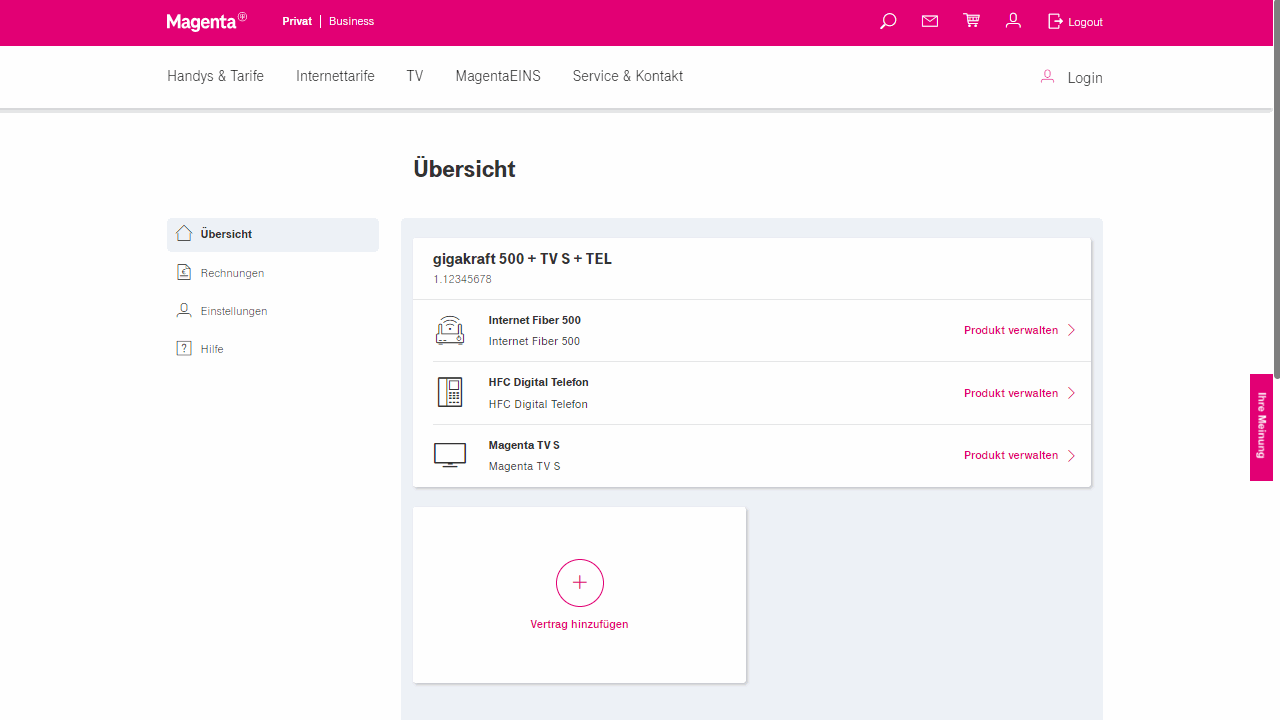Select the HFC Digital Telefon phone icon
This screenshot has width=1280, height=720.
pos(450,392)
